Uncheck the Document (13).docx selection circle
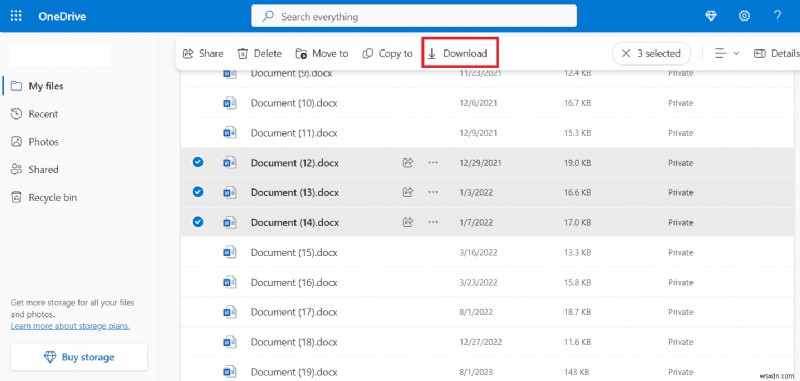Image resolution: width=800 pixels, height=381 pixels. click(x=198, y=192)
